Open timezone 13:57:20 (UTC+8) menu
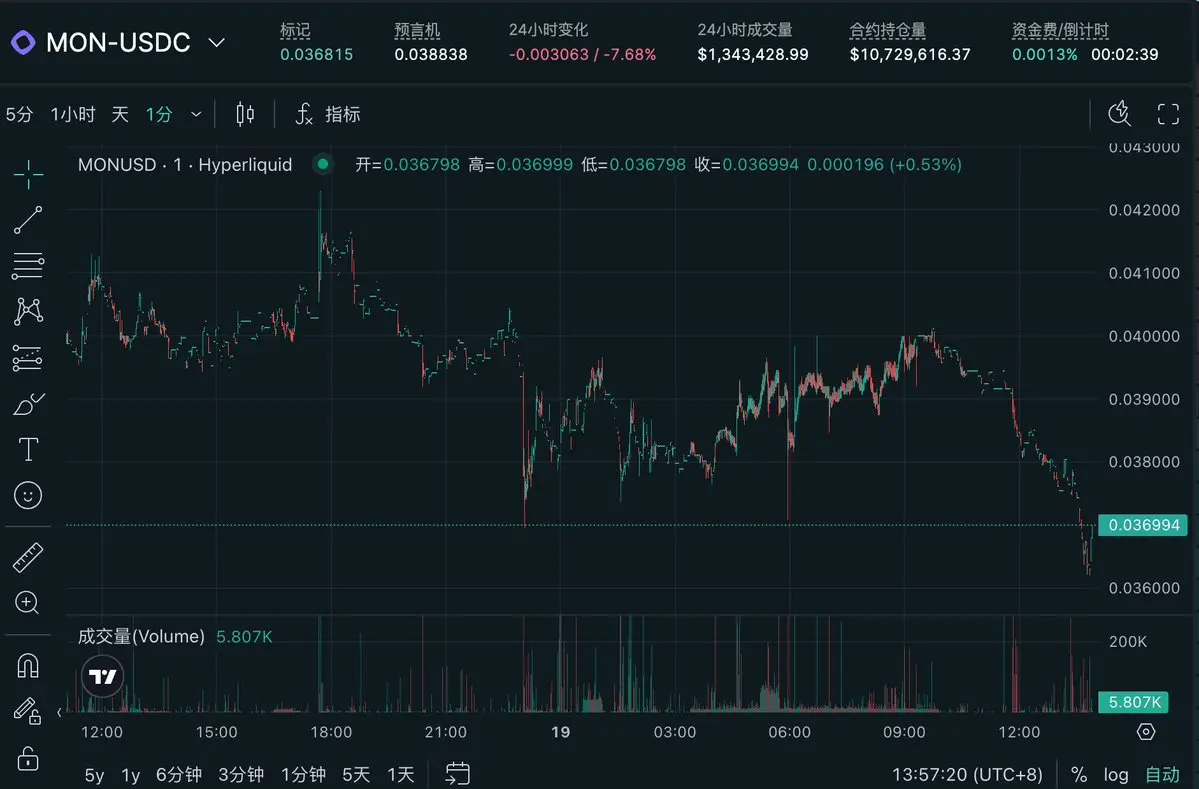This screenshot has height=789, width=1199. click(x=967, y=774)
